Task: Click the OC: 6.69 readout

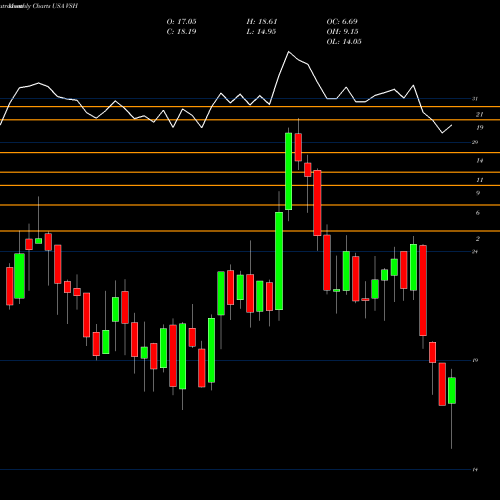Action: [x=342, y=22]
